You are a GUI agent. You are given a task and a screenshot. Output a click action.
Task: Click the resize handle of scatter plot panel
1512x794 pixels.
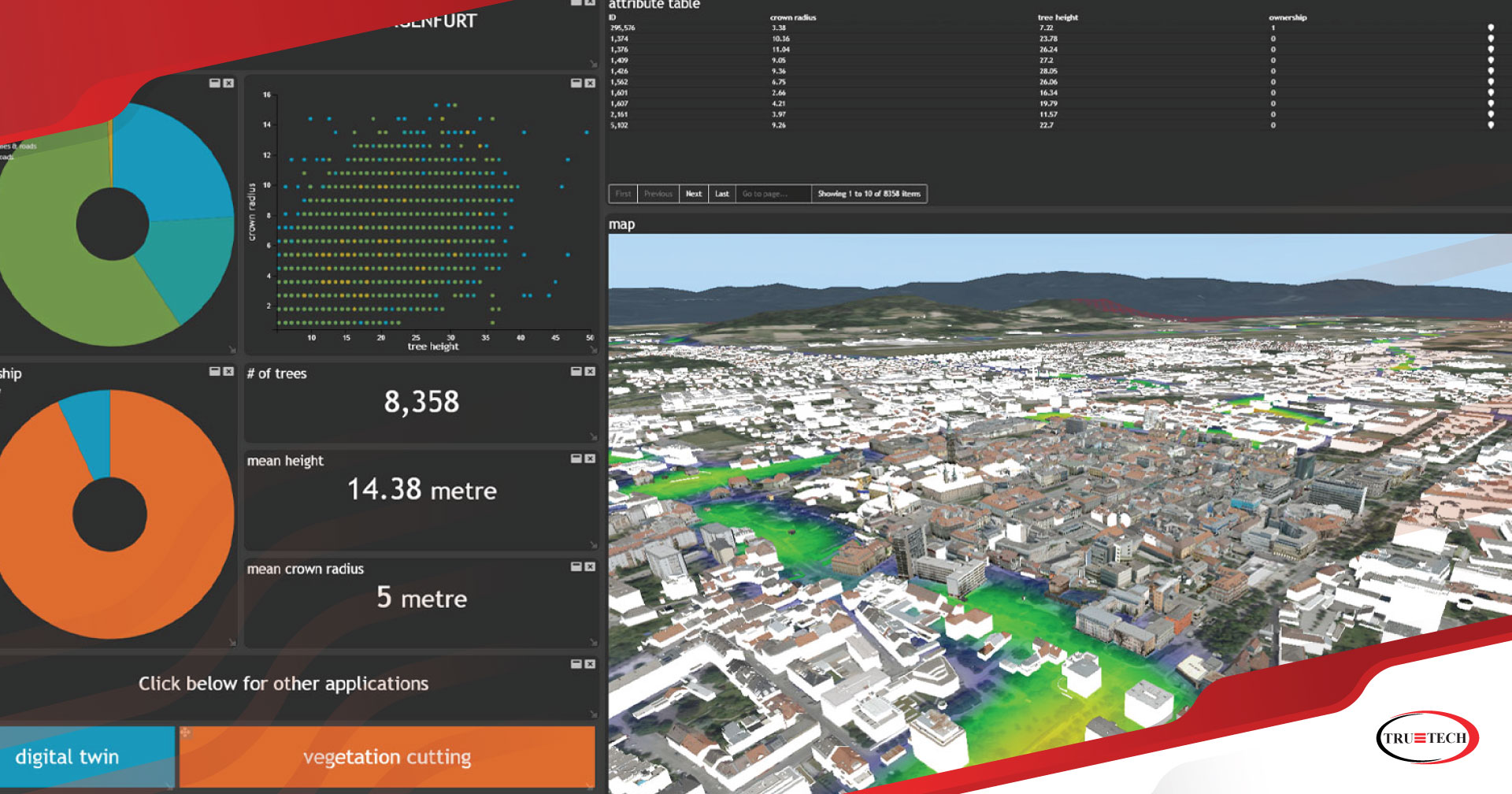point(592,350)
